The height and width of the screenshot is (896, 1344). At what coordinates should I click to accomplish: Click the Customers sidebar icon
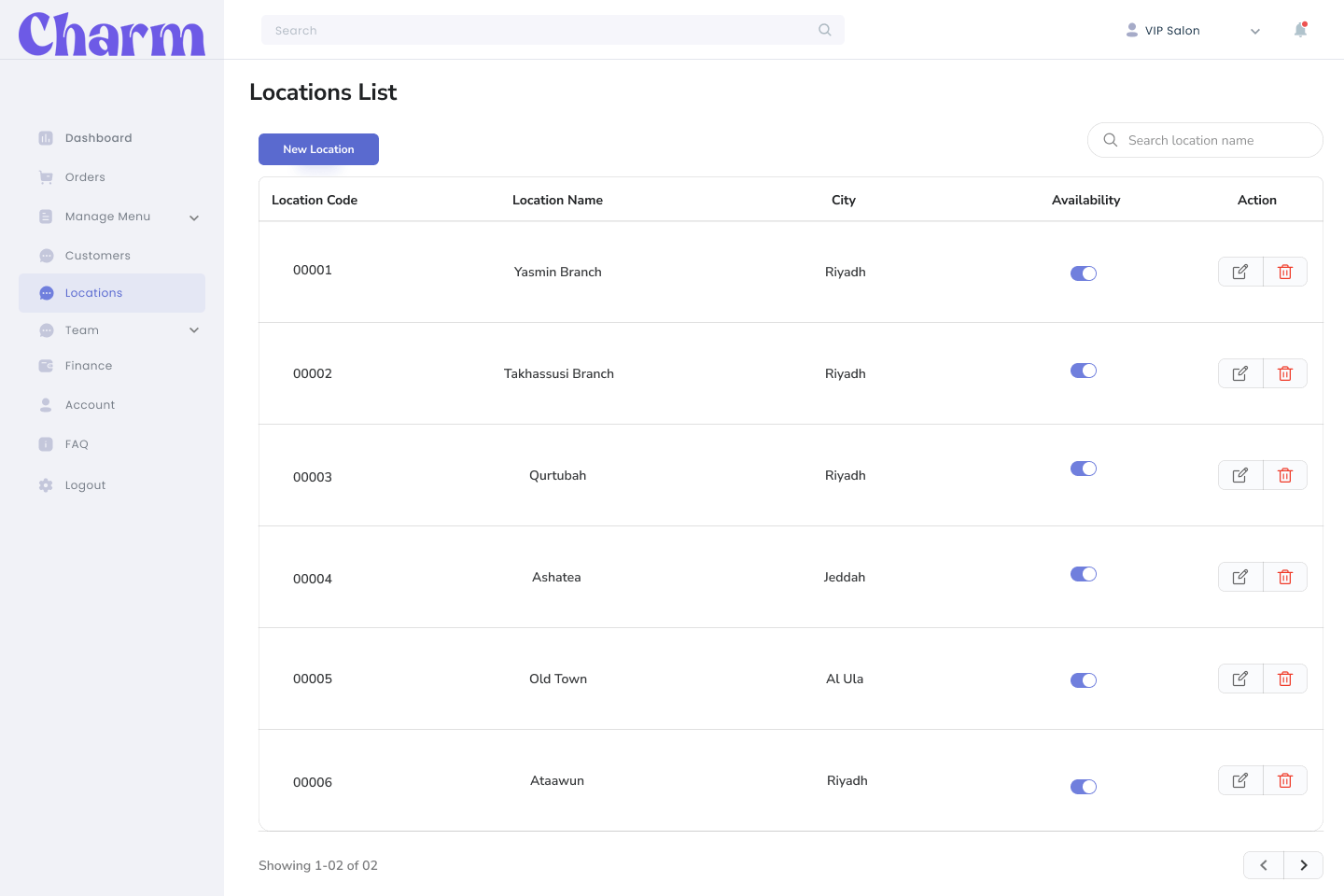46,256
